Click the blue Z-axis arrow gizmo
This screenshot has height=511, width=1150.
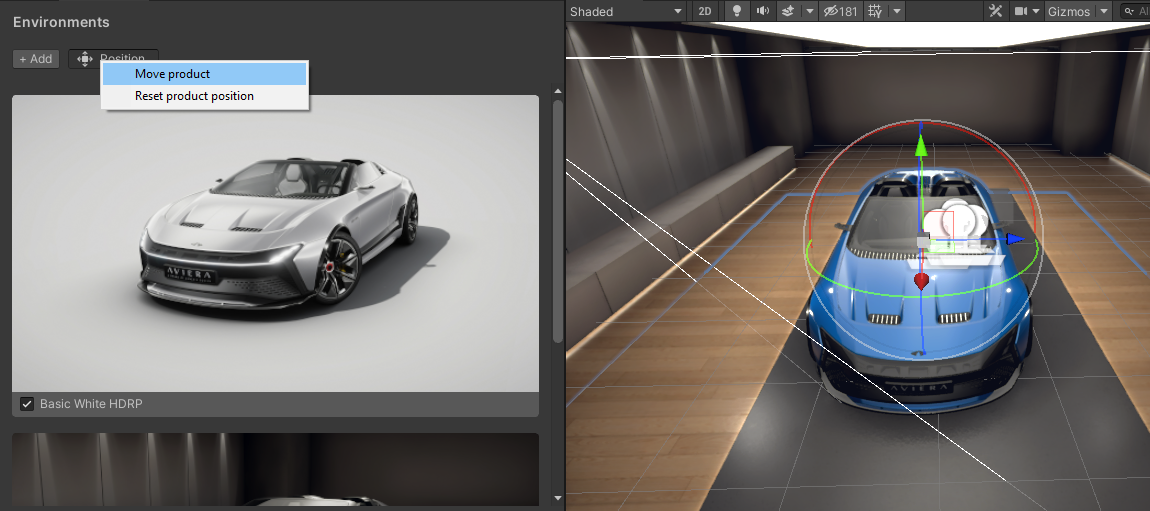(x=1014, y=239)
